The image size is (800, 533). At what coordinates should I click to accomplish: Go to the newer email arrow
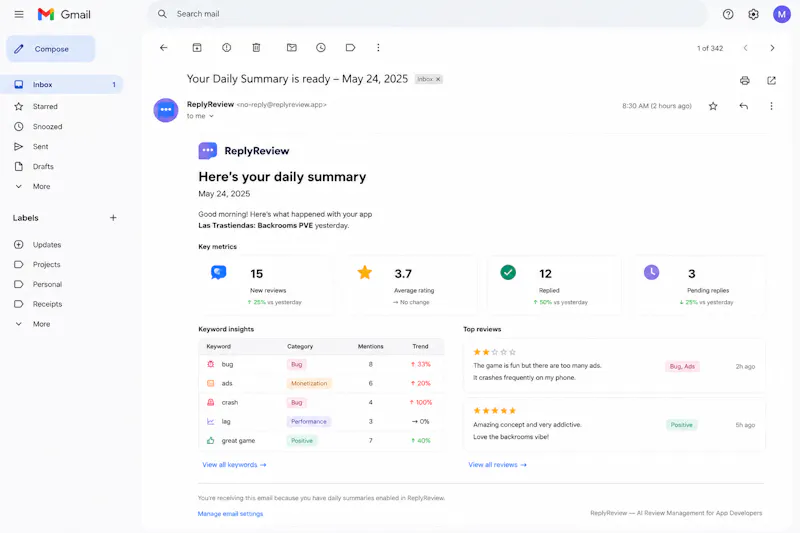point(745,48)
